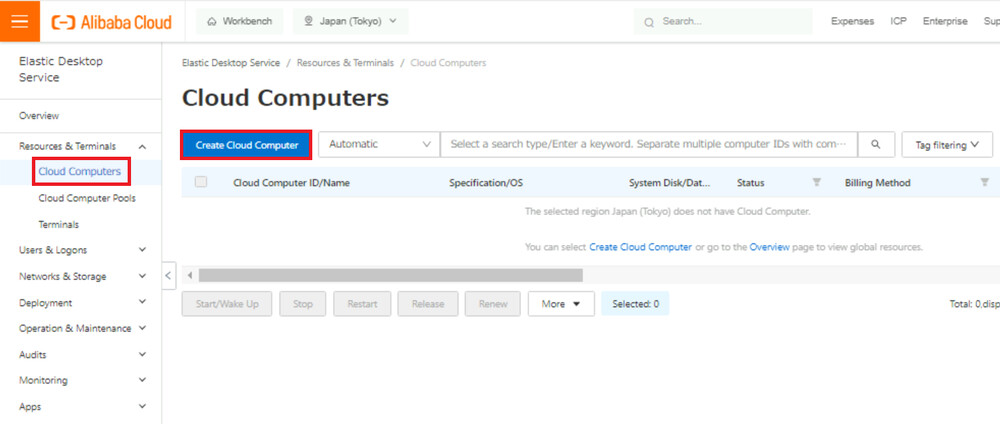Follow the Overview link in empty message

[769, 247]
